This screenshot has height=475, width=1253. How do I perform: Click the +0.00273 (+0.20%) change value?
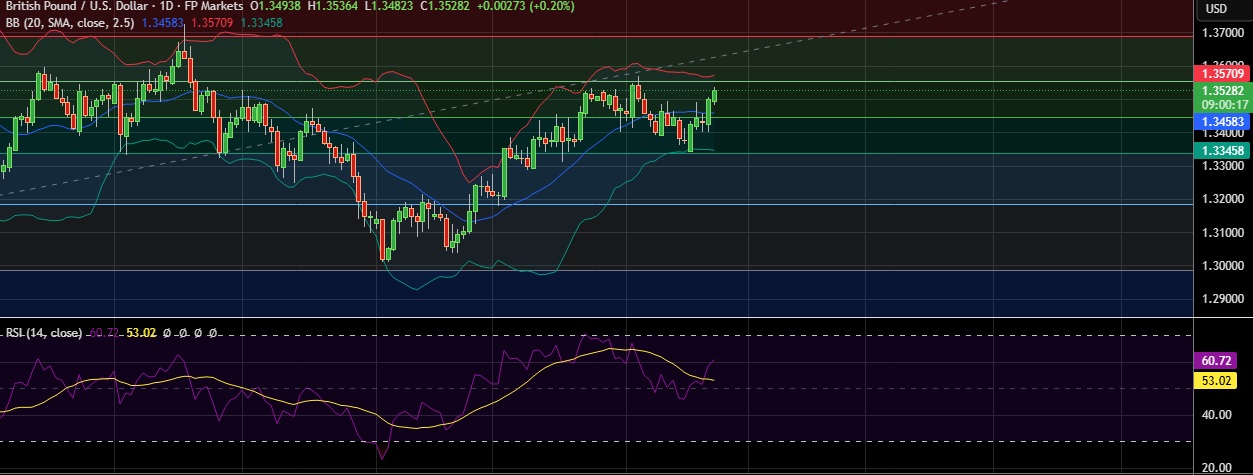click(527, 6)
